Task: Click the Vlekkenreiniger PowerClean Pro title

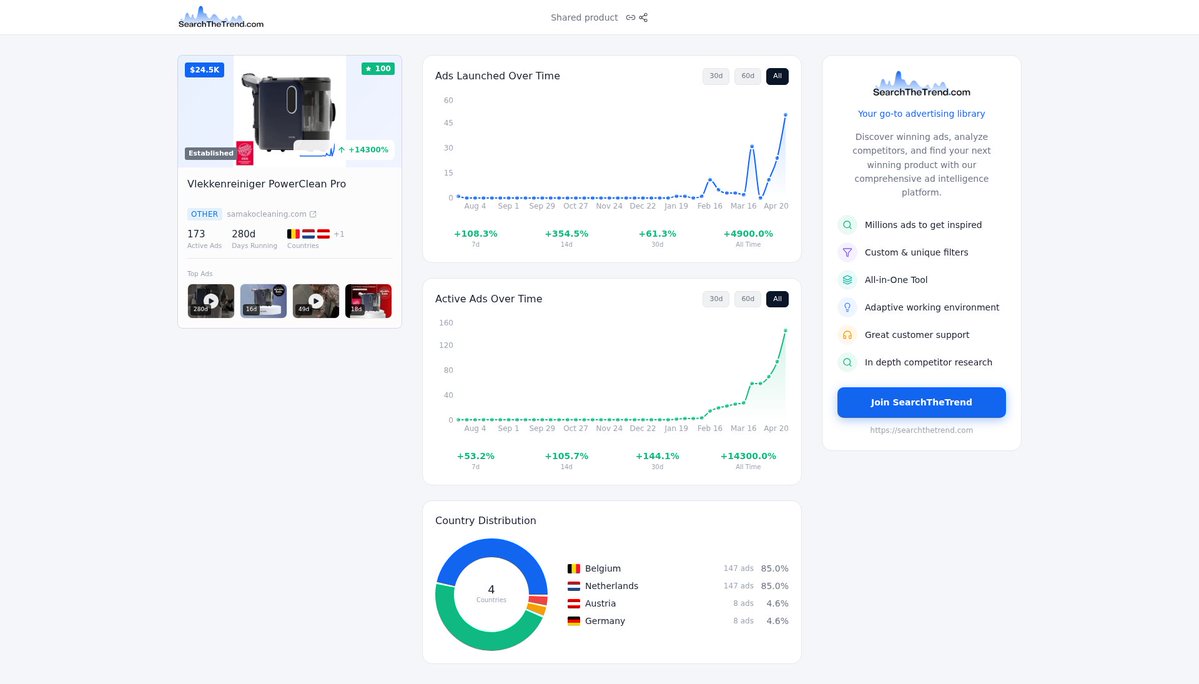Action: [x=266, y=184]
